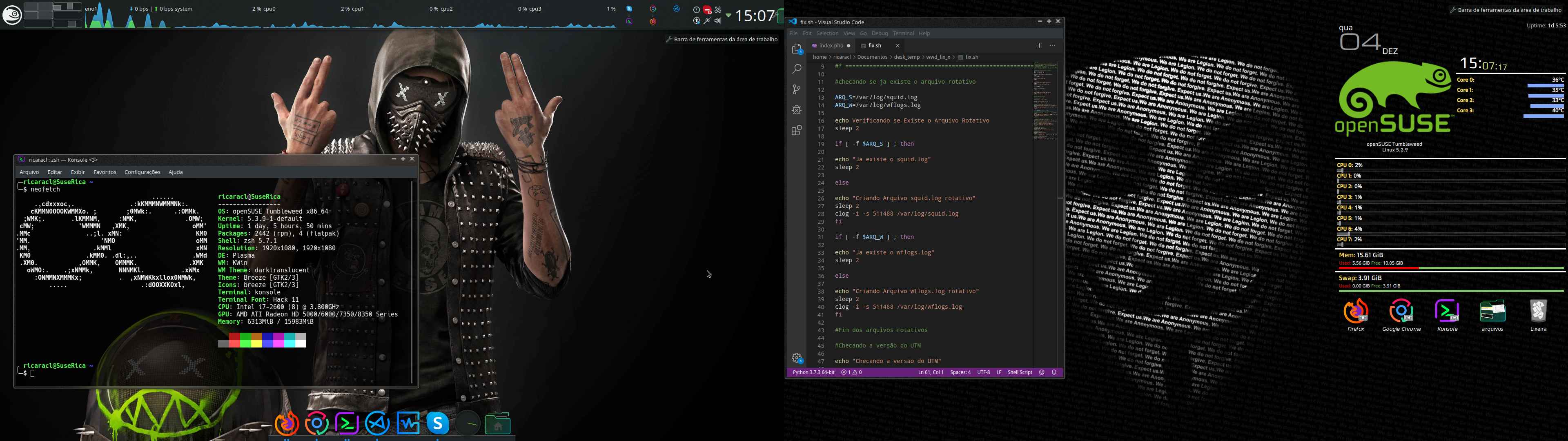1568x441 pixels.
Task: Open the Explorer view in VS Code
Action: point(797,49)
